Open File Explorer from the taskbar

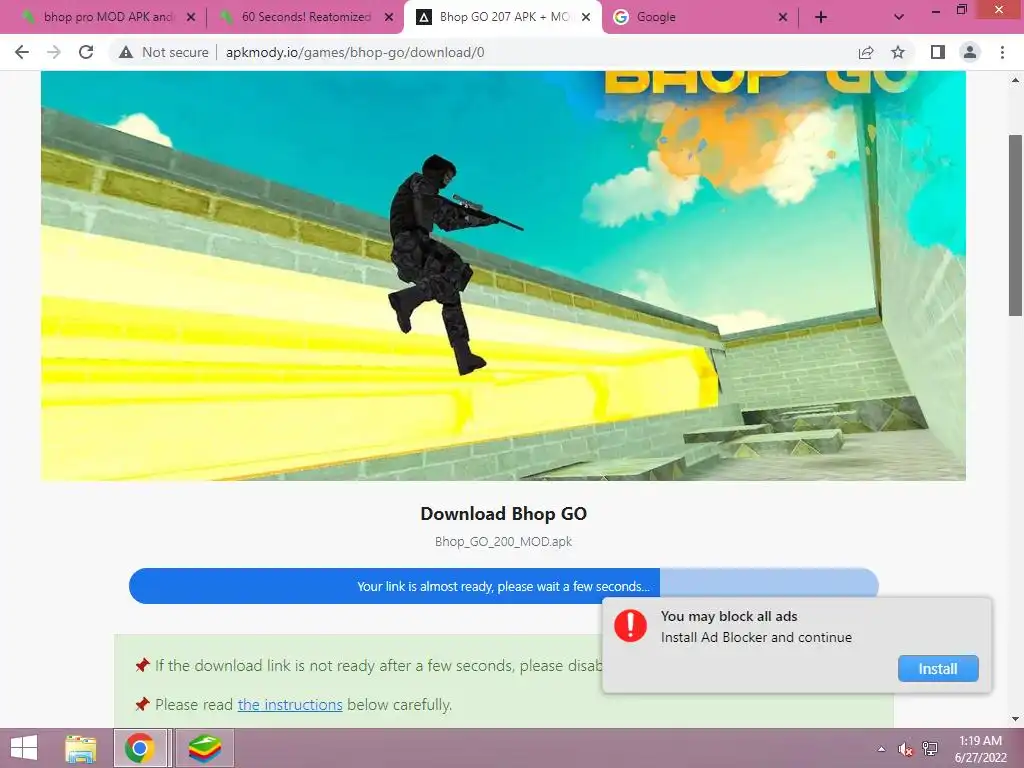click(x=80, y=748)
